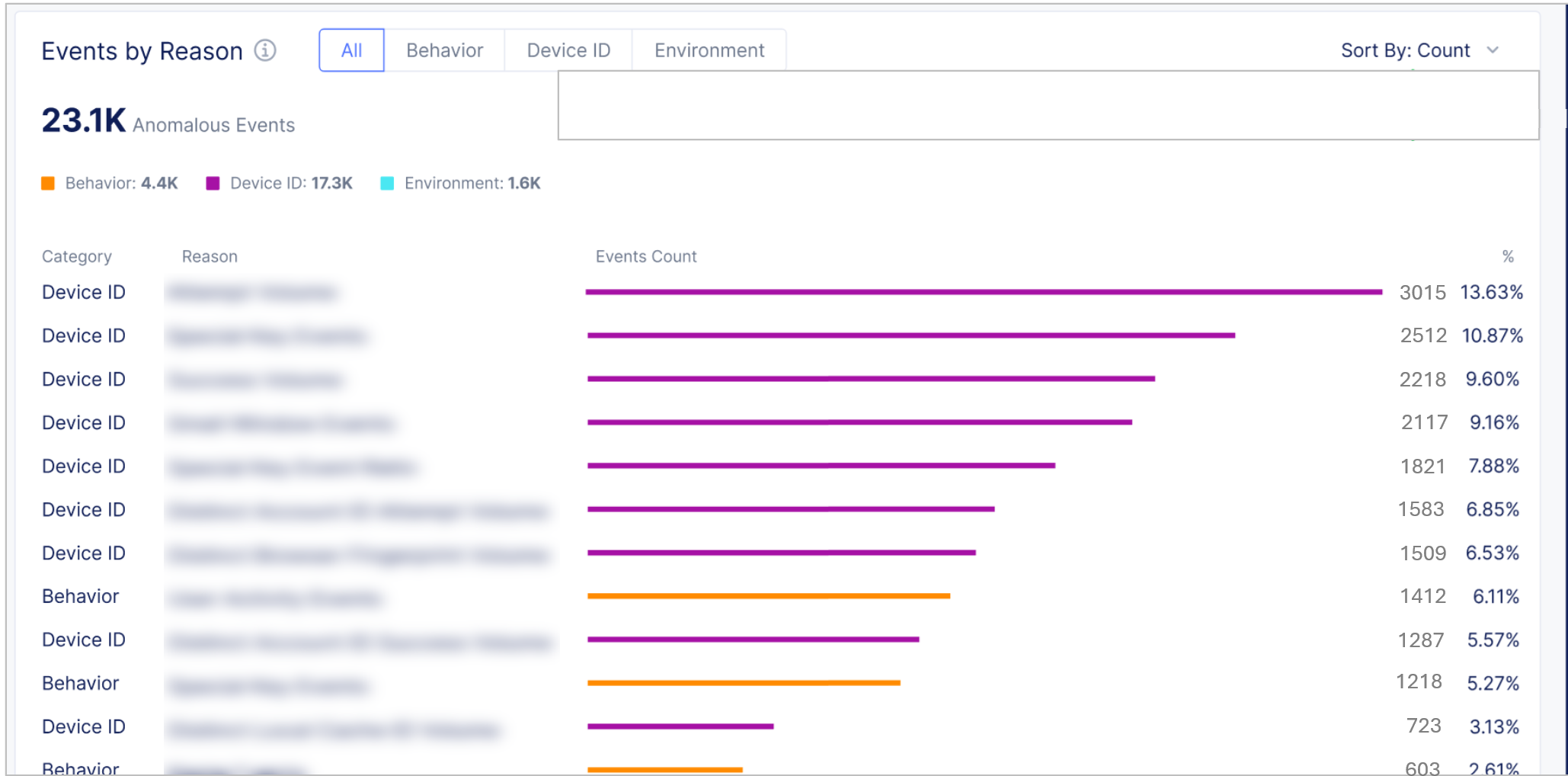The height and width of the screenshot is (776, 1568).
Task: Switch to the Environment tab
Action: [x=709, y=50]
